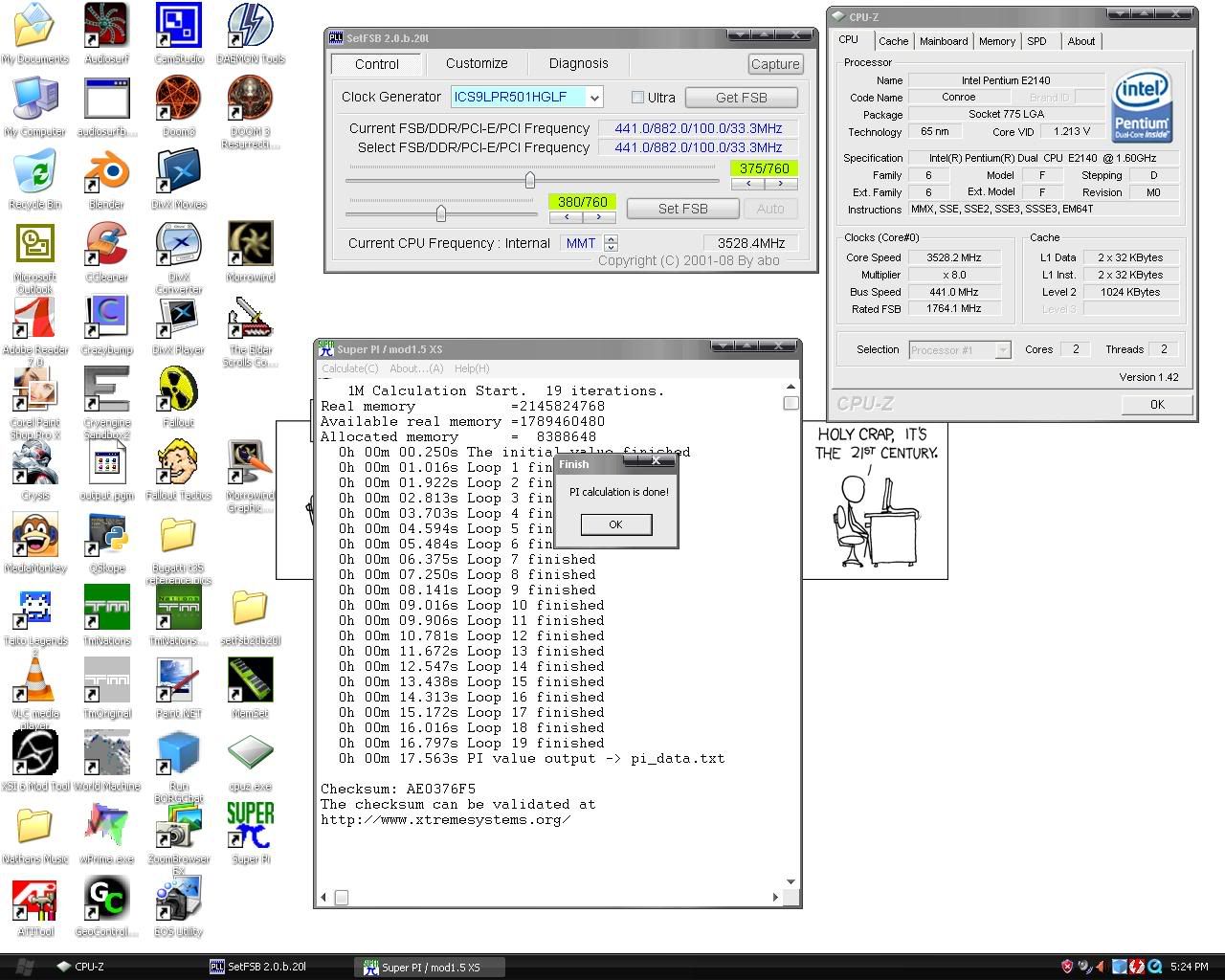Viewport: 1225px width, 980px height.
Task: Switch to the Diagnosis tab in SetFSB
Action: [578, 63]
